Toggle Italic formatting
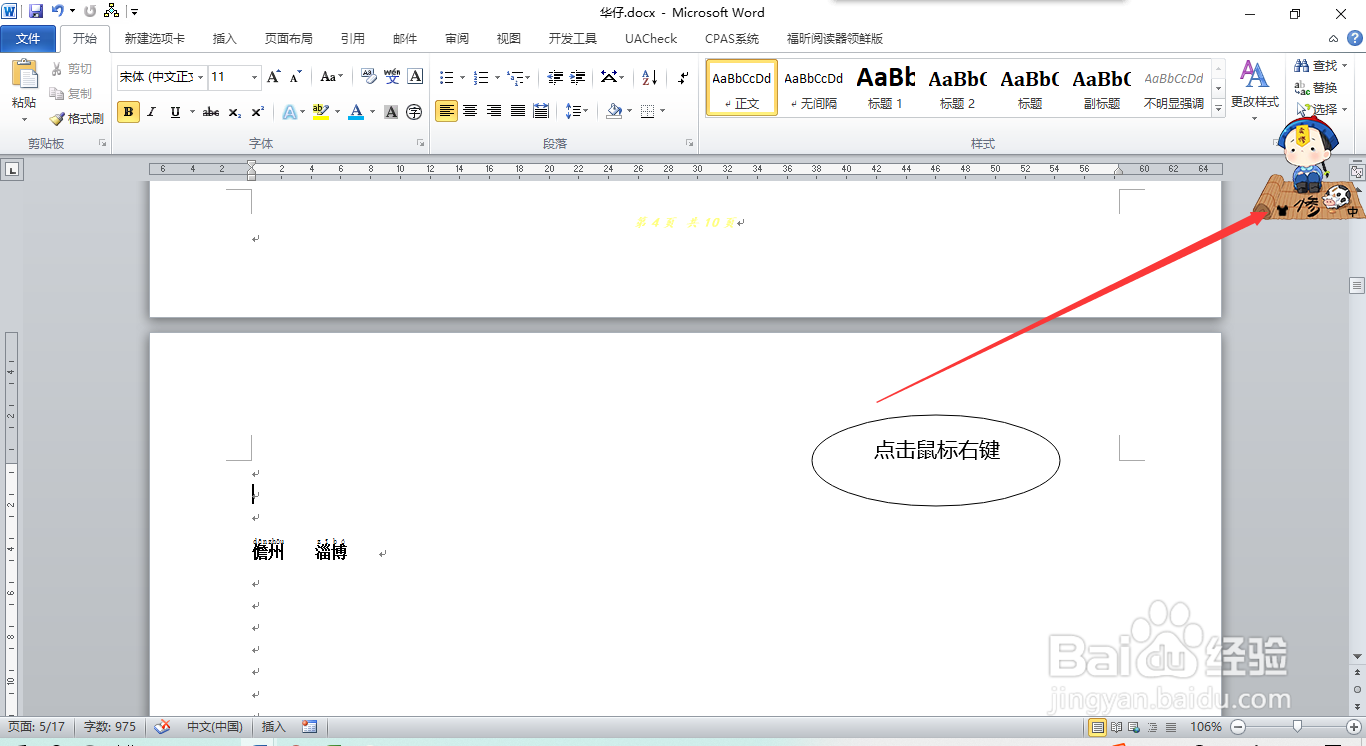 150,111
